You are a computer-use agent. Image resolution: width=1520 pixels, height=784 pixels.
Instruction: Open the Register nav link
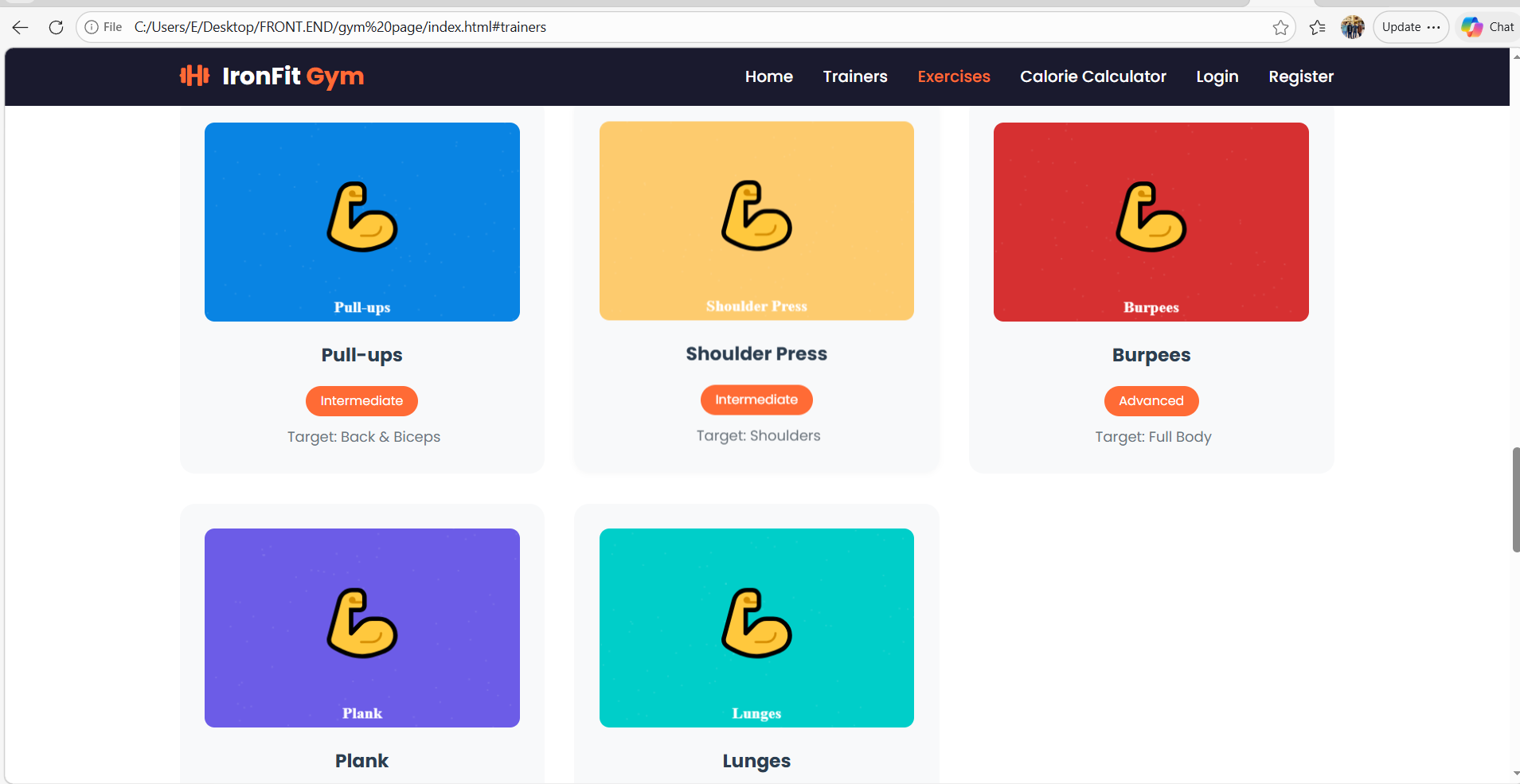(1301, 76)
